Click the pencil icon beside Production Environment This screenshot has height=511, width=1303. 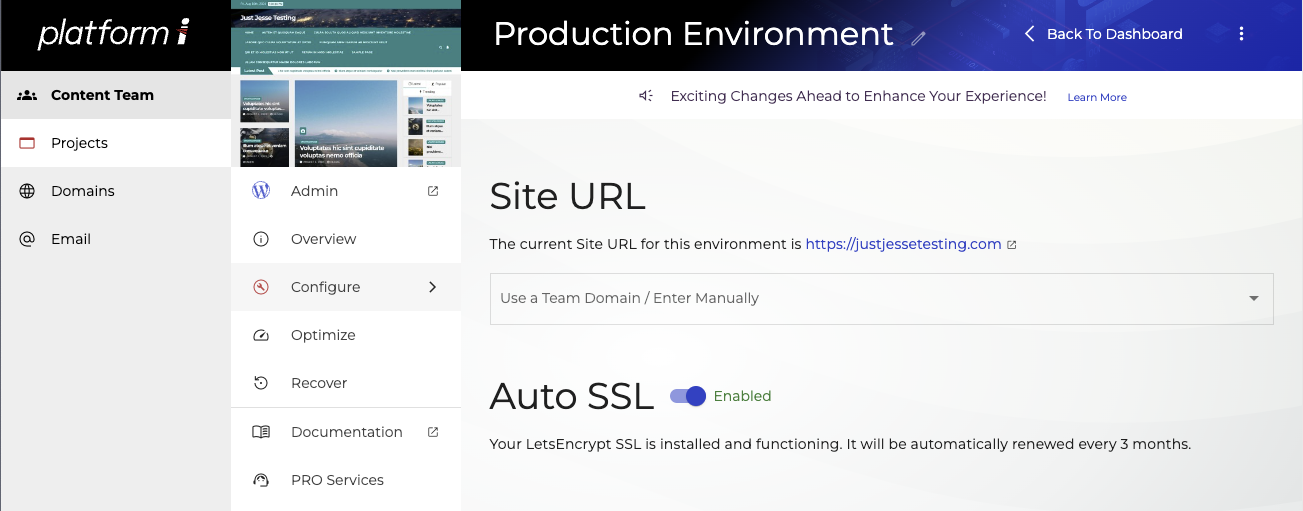pyautogui.click(x=919, y=38)
